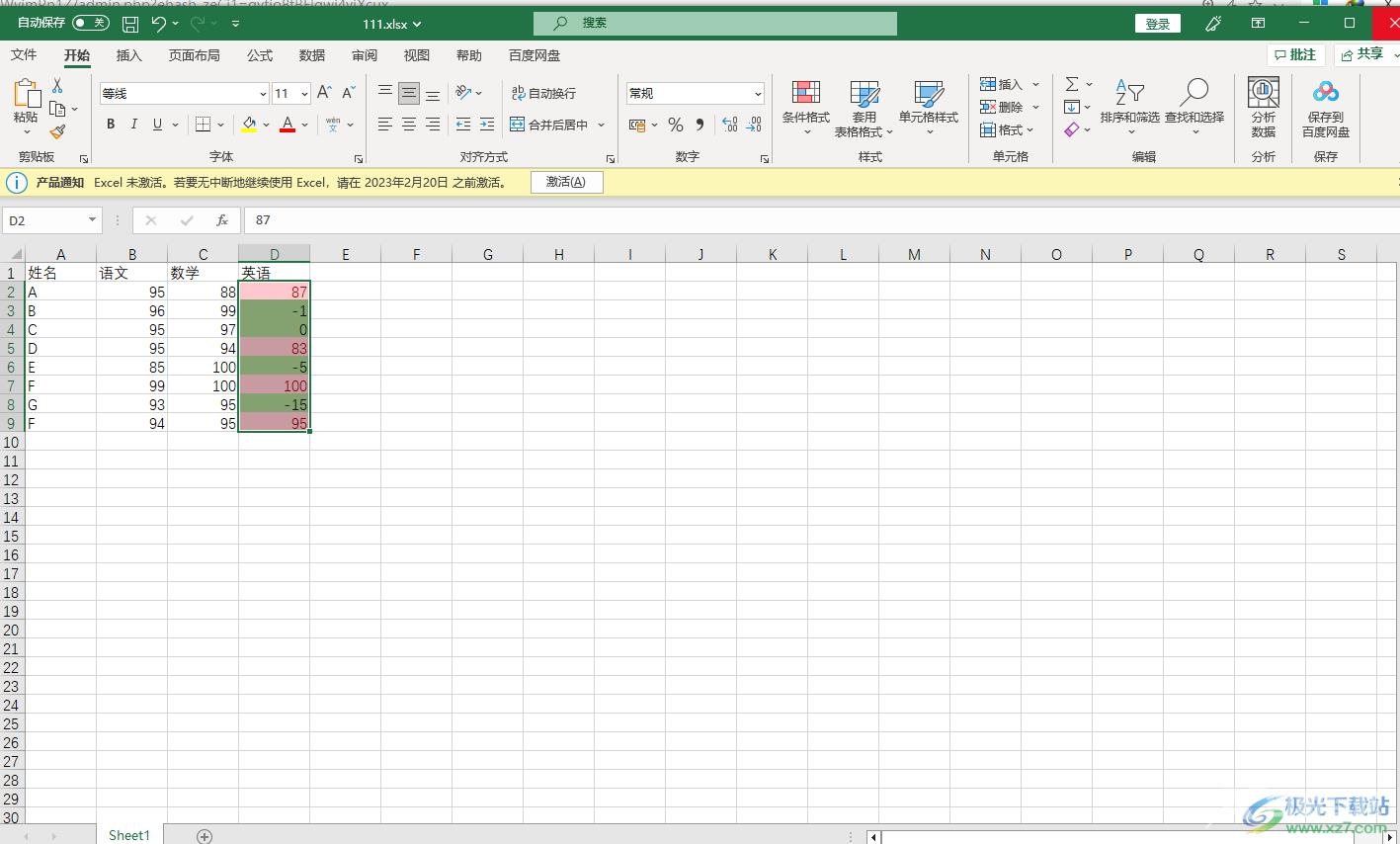Screen dimensions: 1400x844
Task: Click the 登录 (Sign in) button
Action: click(1158, 24)
